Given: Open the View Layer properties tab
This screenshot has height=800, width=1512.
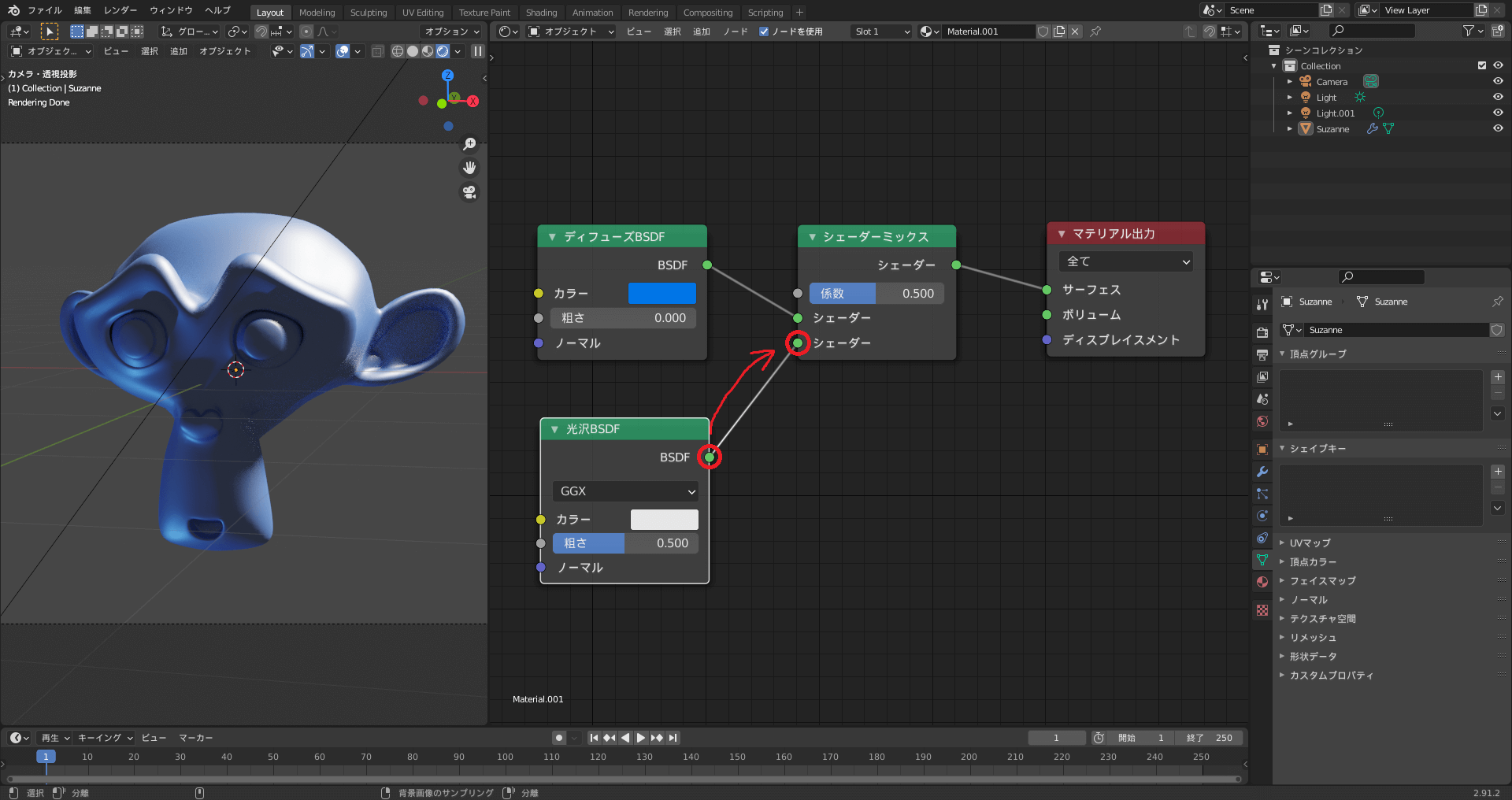Looking at the screenshot, I should (x=1262, y=377).
